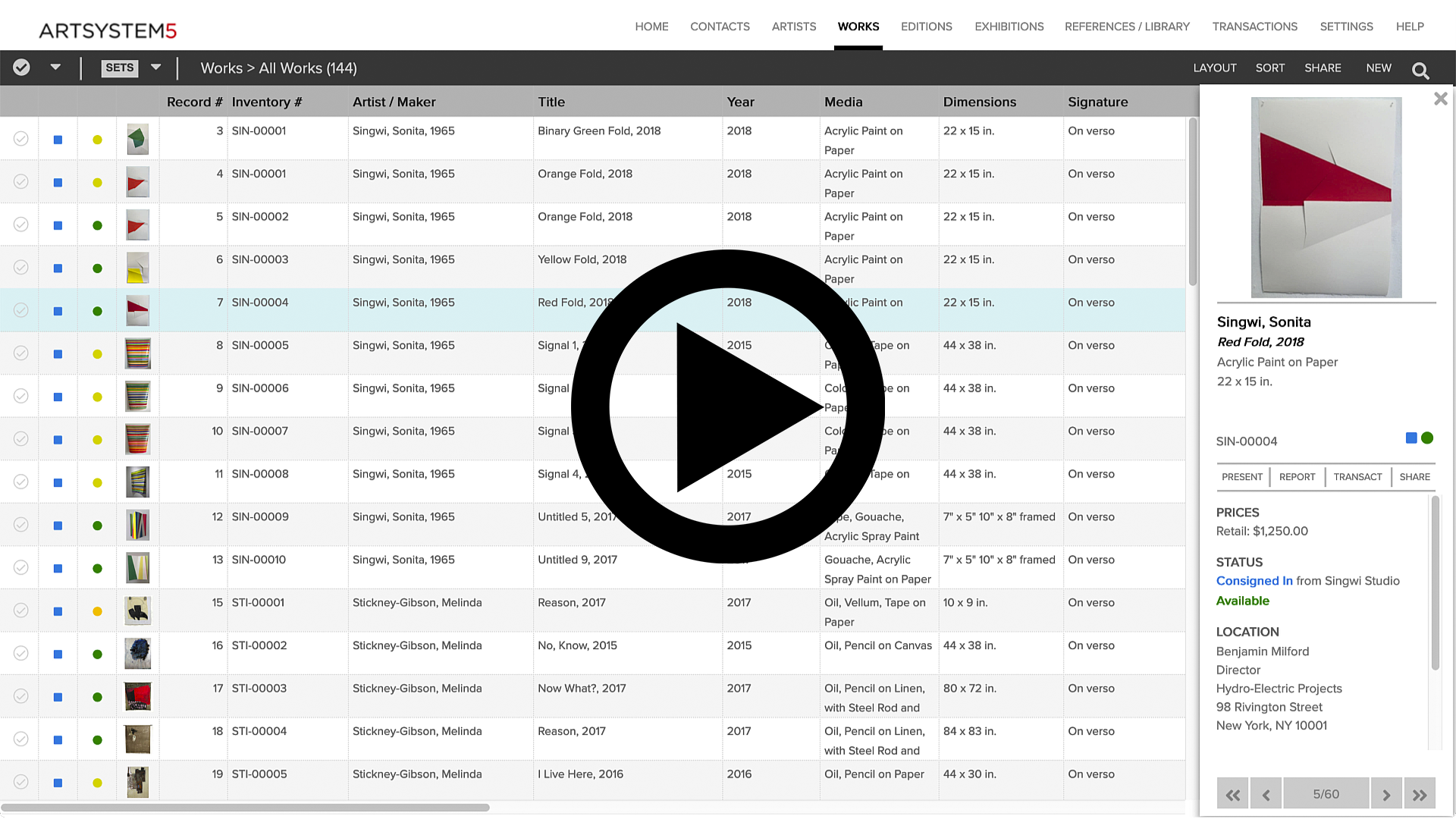1456x819 pixels.
Task: Click the Red Fold artwork thumbnail in detail panel
Action: click(x=1326, y=197)
